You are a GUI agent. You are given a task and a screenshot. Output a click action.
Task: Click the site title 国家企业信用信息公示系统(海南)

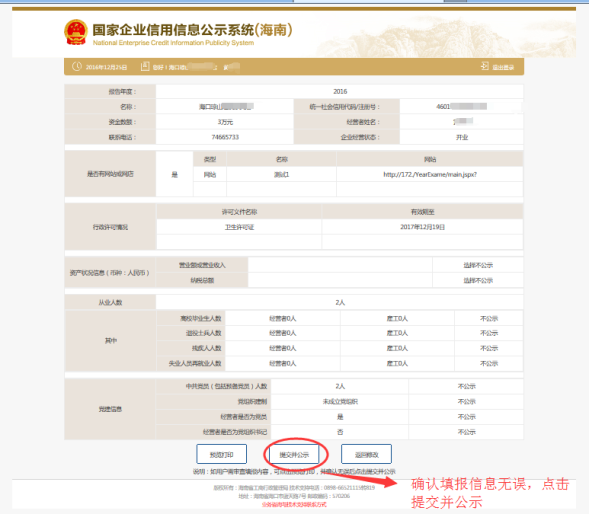192,30
